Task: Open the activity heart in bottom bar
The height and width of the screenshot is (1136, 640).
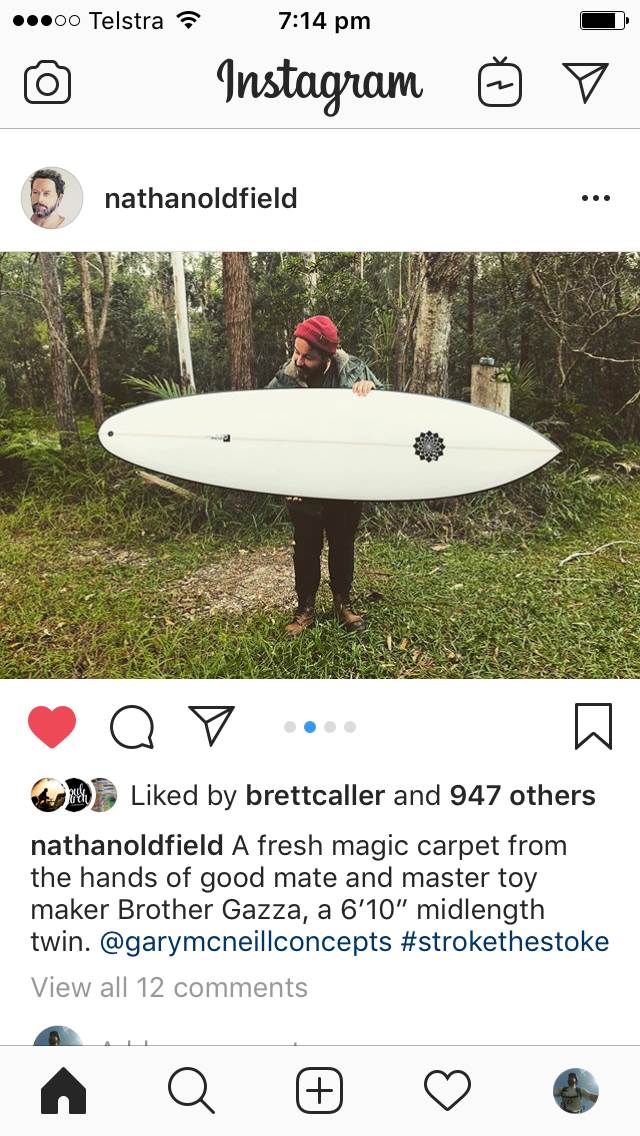Action: 447,1091
